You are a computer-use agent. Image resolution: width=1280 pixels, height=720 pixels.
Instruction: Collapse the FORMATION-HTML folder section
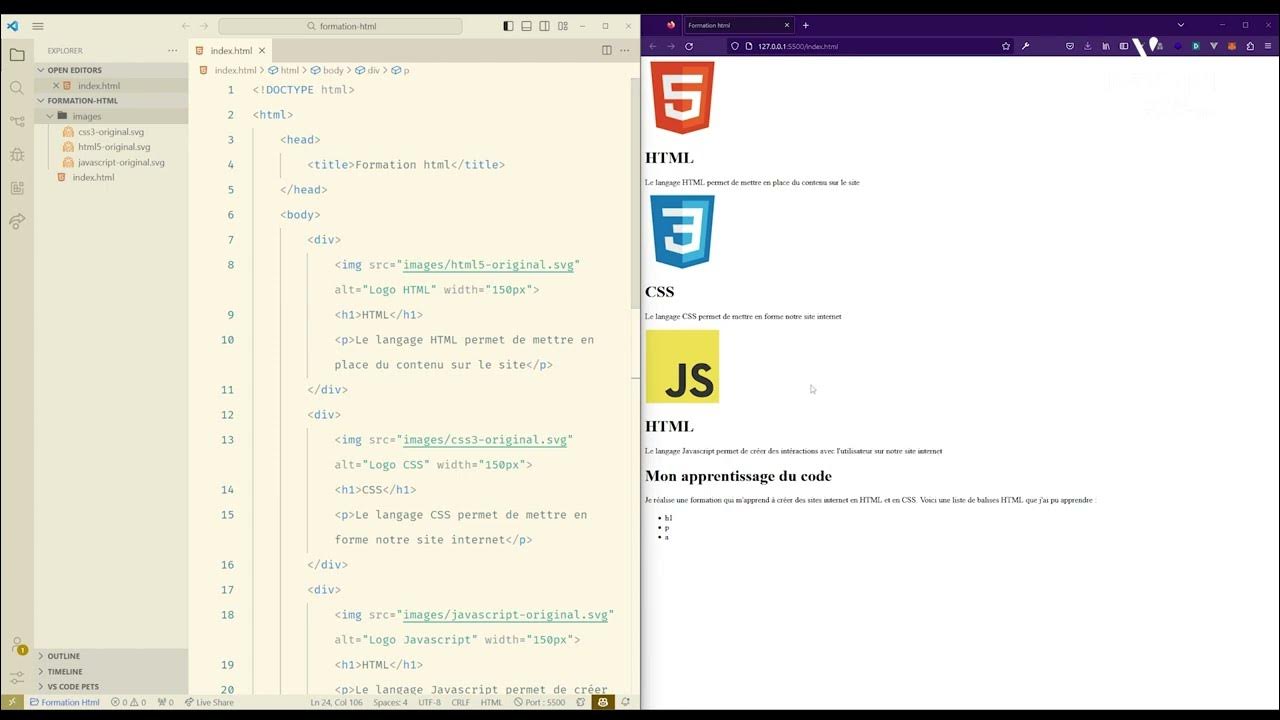111,101
